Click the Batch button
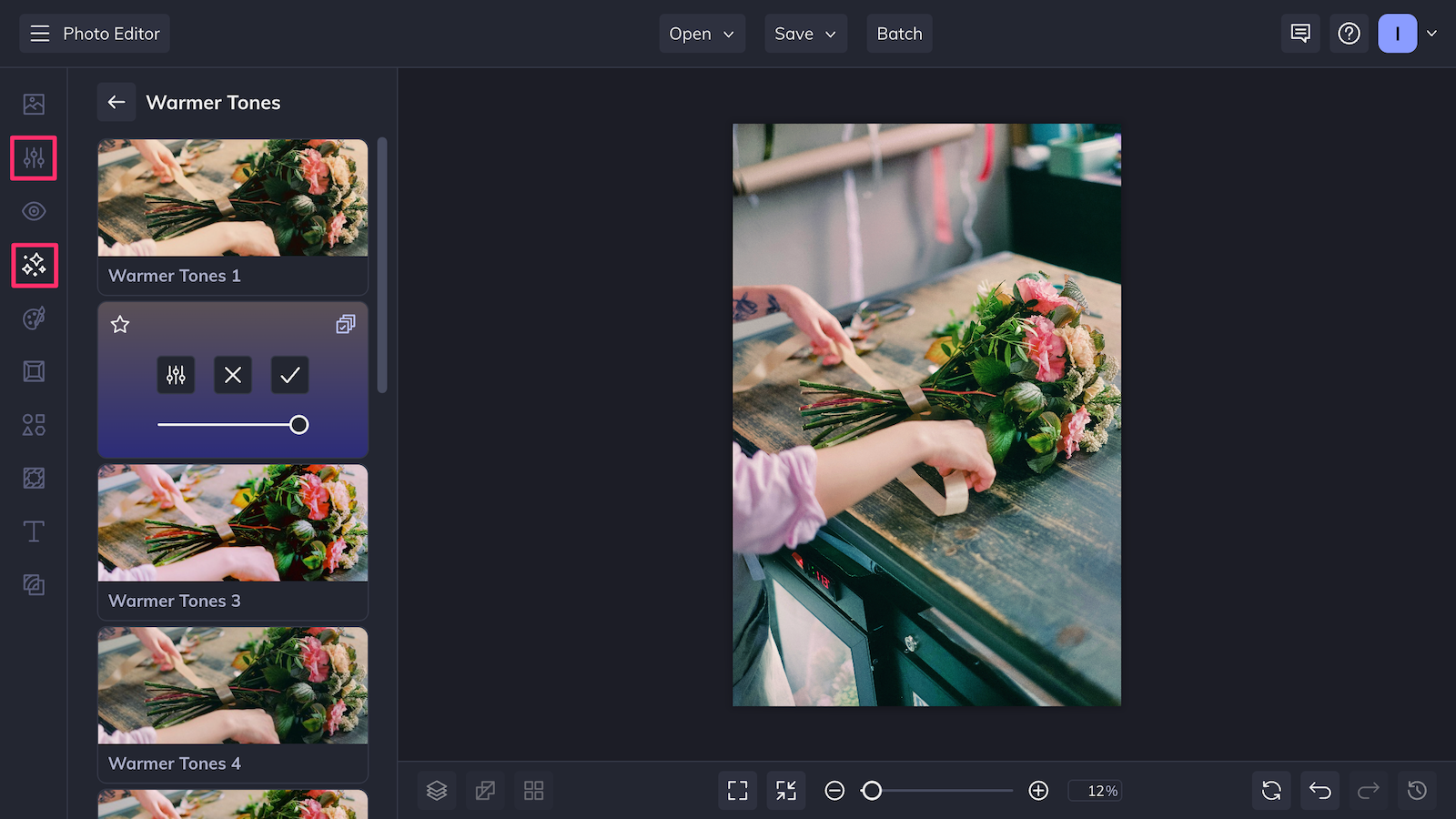 [899, 34]
